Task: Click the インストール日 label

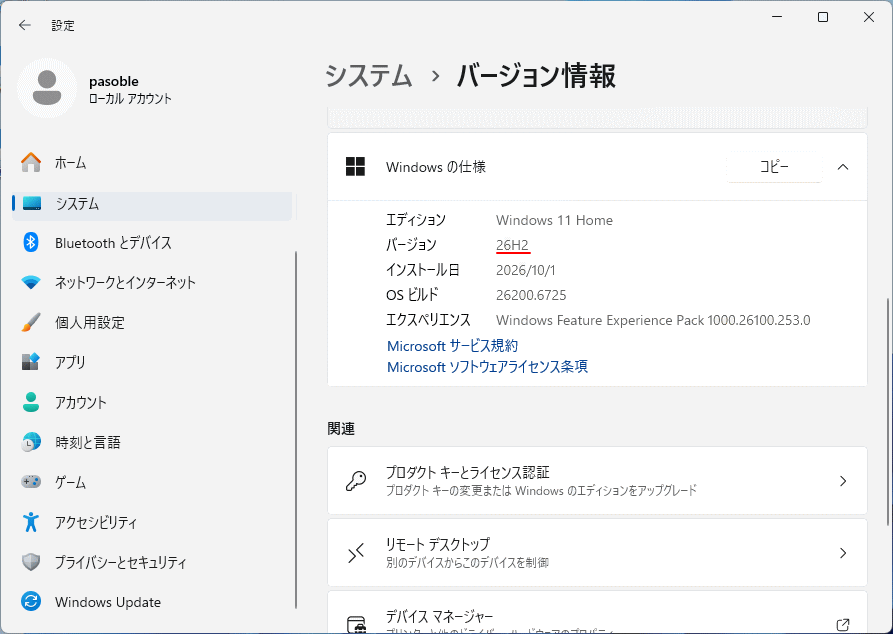Action: pos(423,270)
